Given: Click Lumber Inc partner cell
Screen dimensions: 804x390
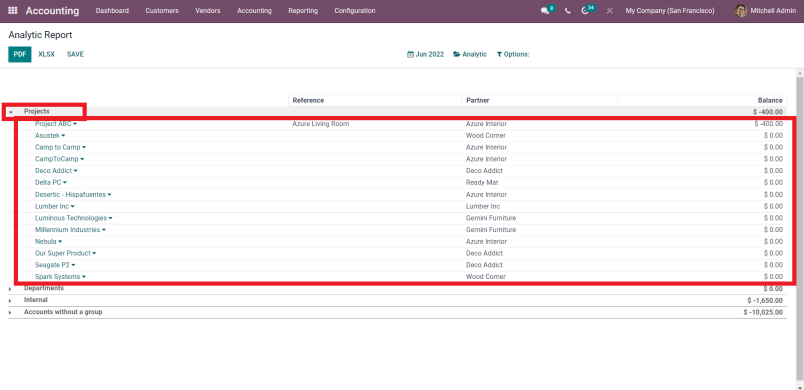Looking at the screenshot, I should click(483, 207).
